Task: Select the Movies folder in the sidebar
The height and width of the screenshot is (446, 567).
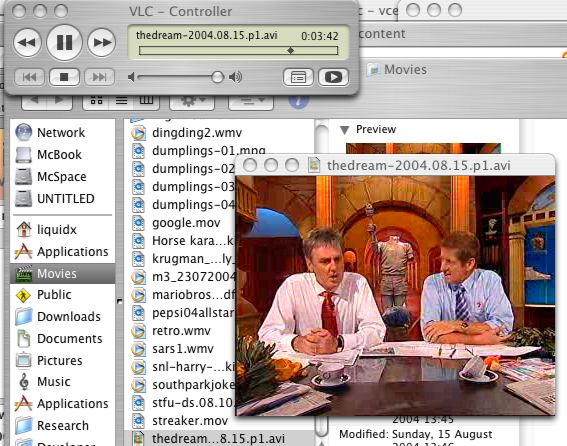Action: [63, 273]
